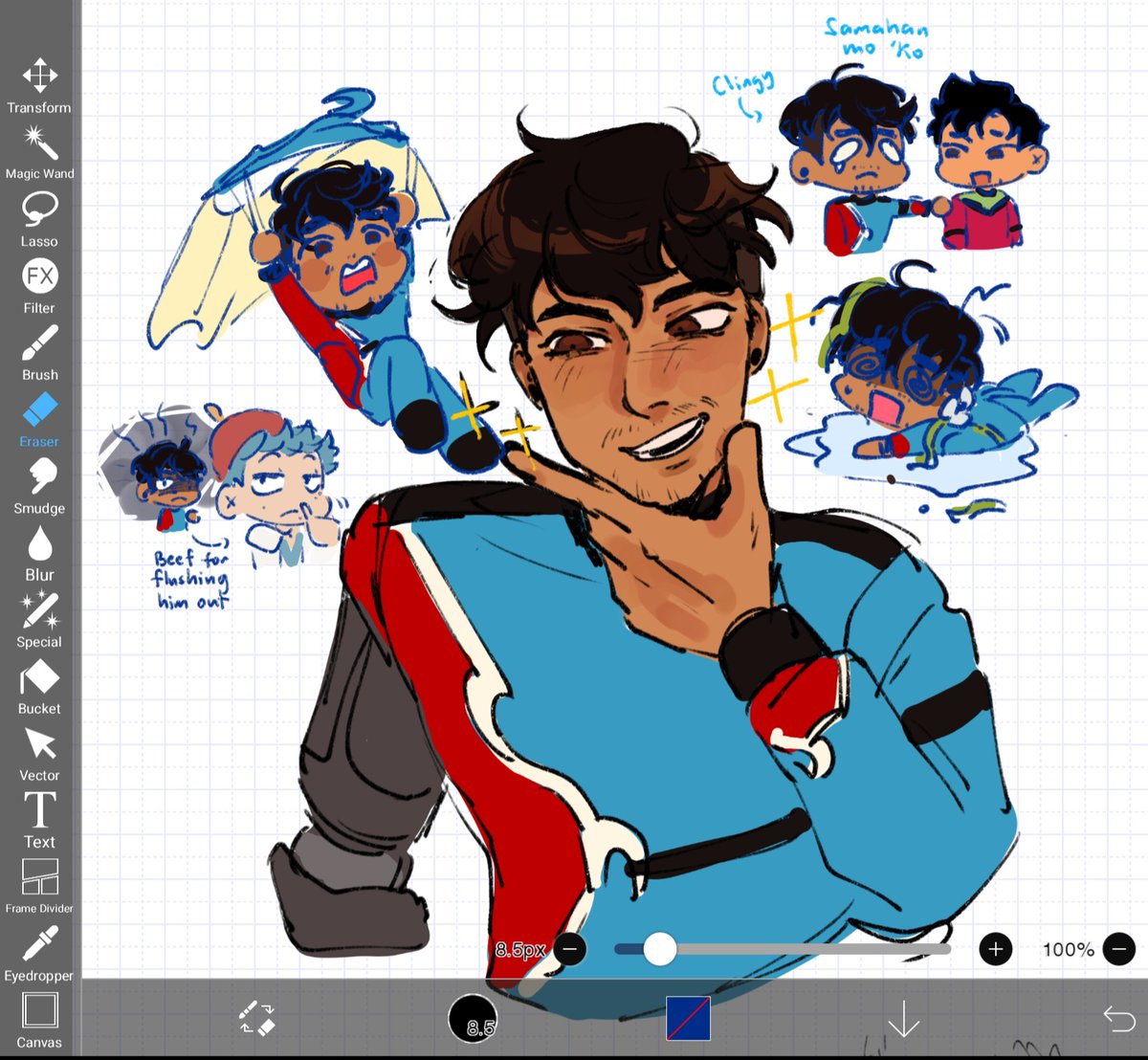This screenshot has height=1060, width=1148.
Task: Switch between brush and eraser icon
Action: tap(257, 1019)
